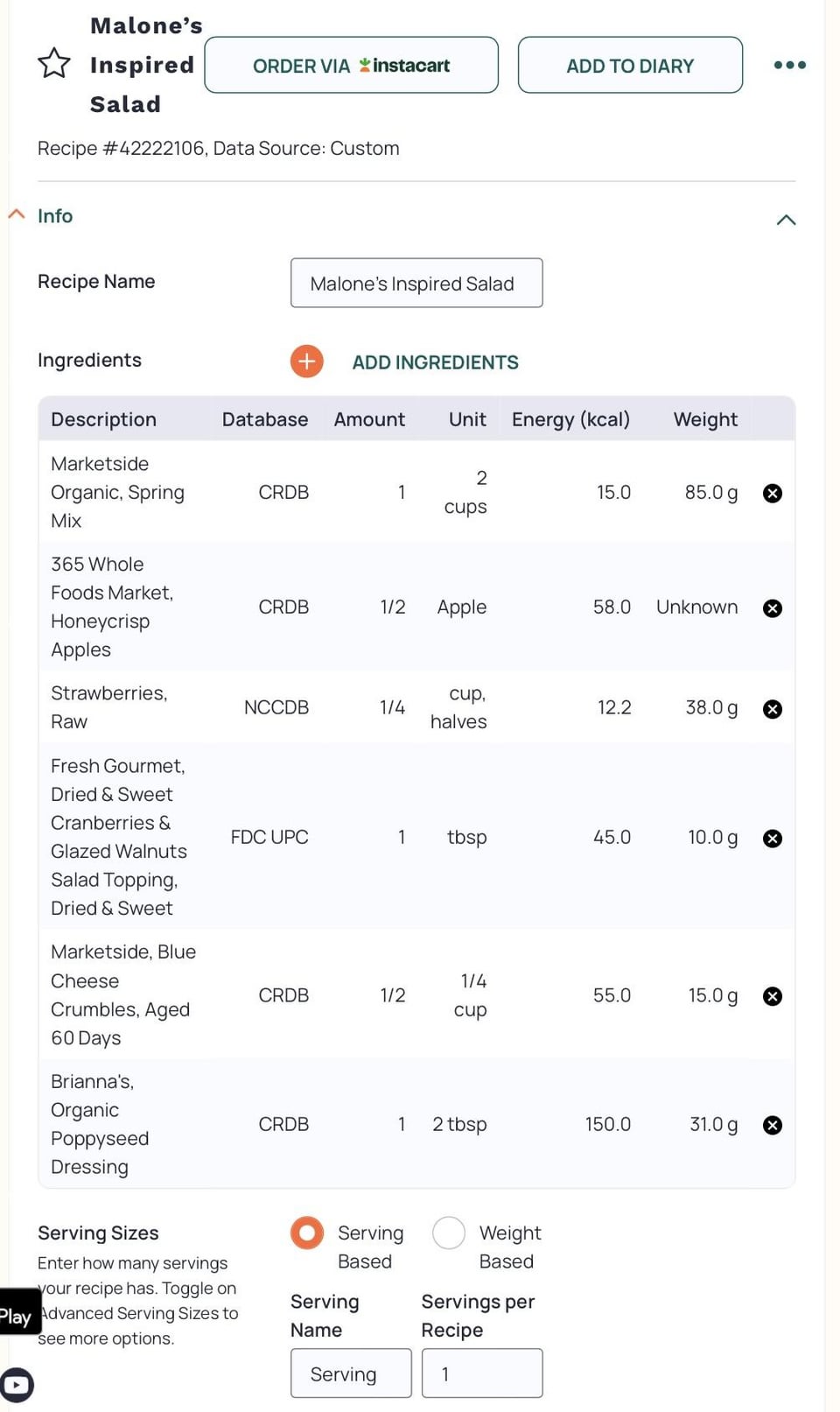Order via Instacart
Image resolution: width=840 pixels, height=1412 pixels.
coord(352,65)
